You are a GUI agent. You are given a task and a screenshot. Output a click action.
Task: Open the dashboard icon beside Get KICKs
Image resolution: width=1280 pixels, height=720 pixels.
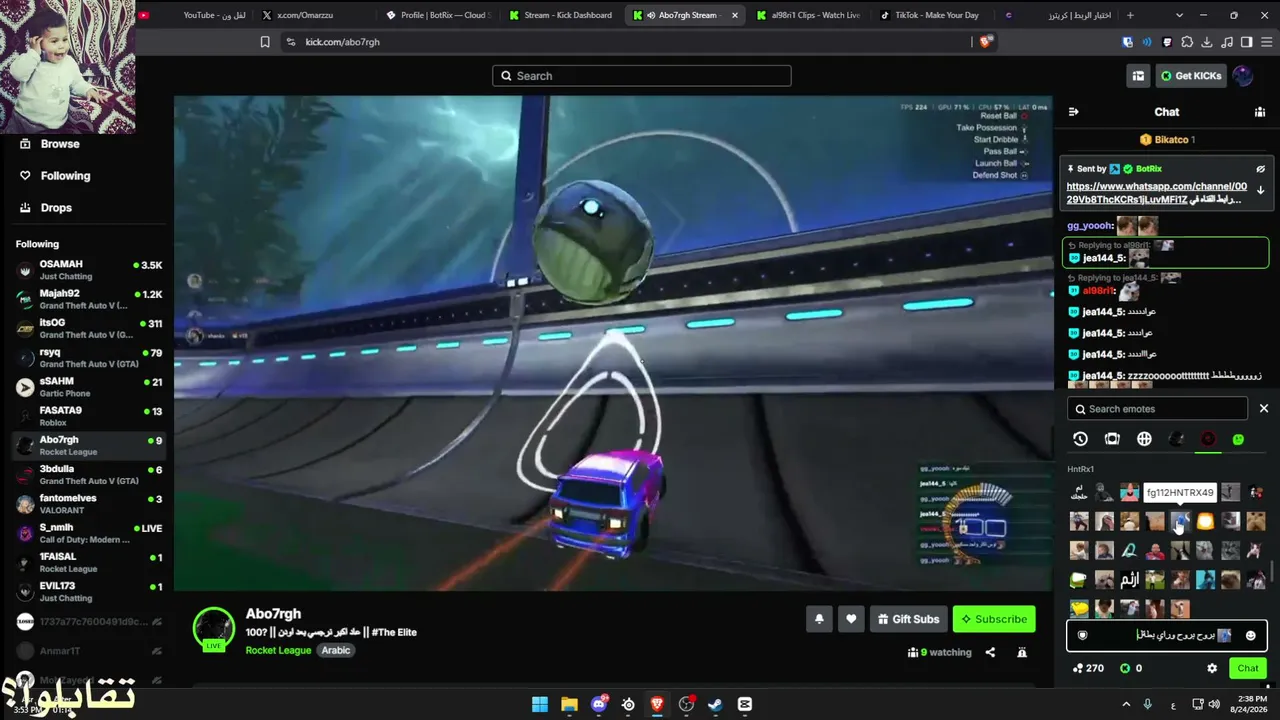point(1138,76)
